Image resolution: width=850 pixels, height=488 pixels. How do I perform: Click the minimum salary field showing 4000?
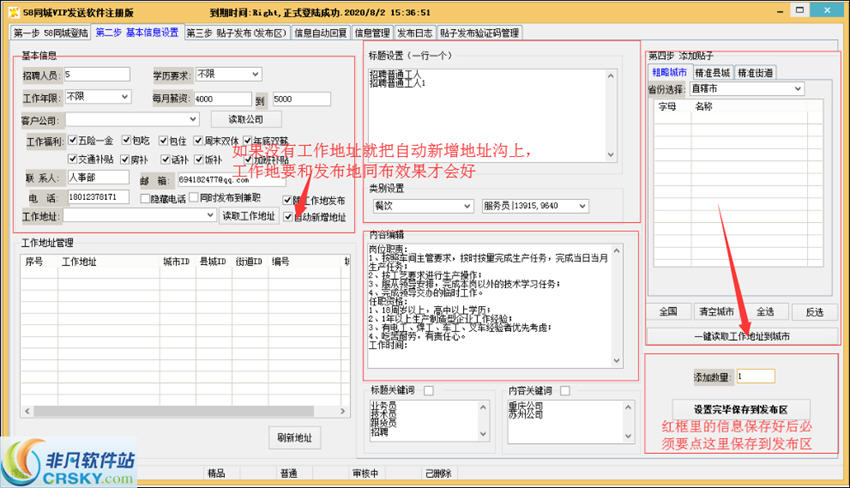point(222,99)
